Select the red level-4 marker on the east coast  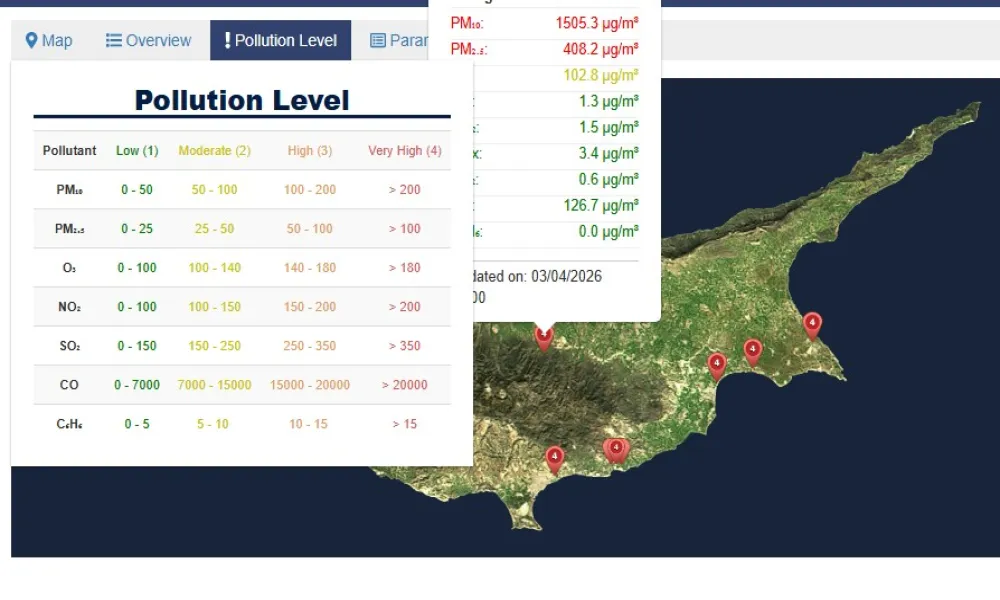(x=813, y=324)
